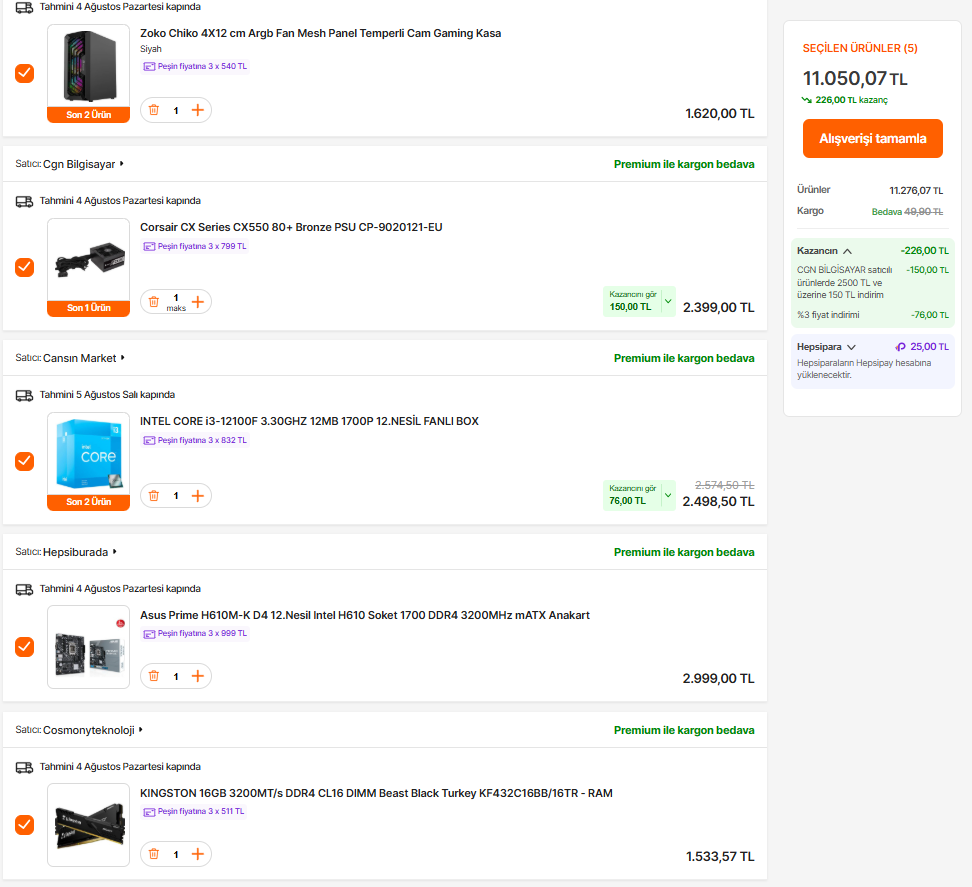Click Asus motherboard product thumbnail
This screenshot has width=972, height=887.
[89, 647]
